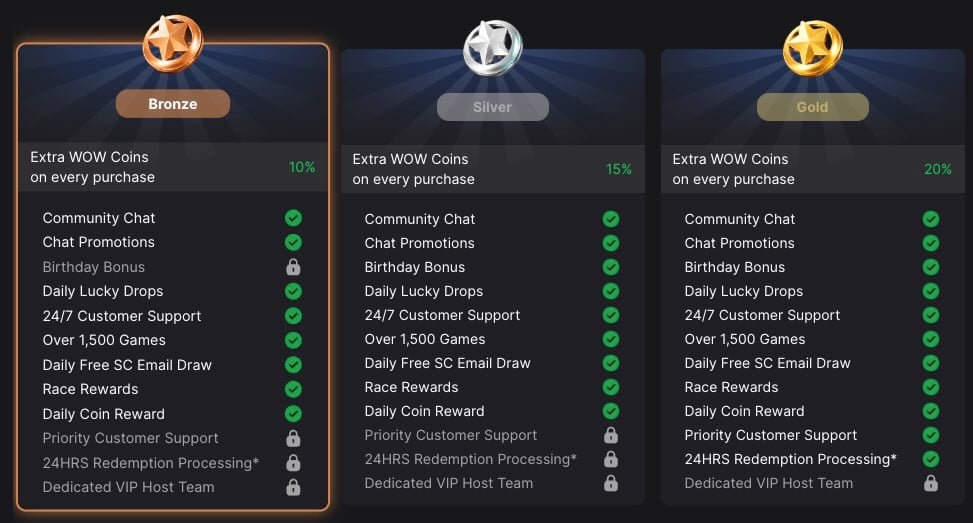Click Gold Race Rewards label

click(x=731, y=387)
